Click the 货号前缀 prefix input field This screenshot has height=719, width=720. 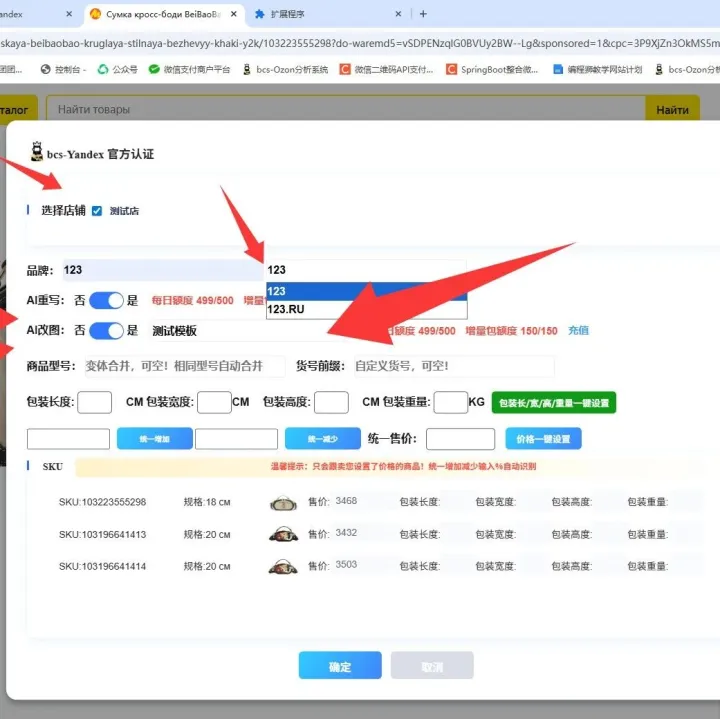(x=454, y=366)
